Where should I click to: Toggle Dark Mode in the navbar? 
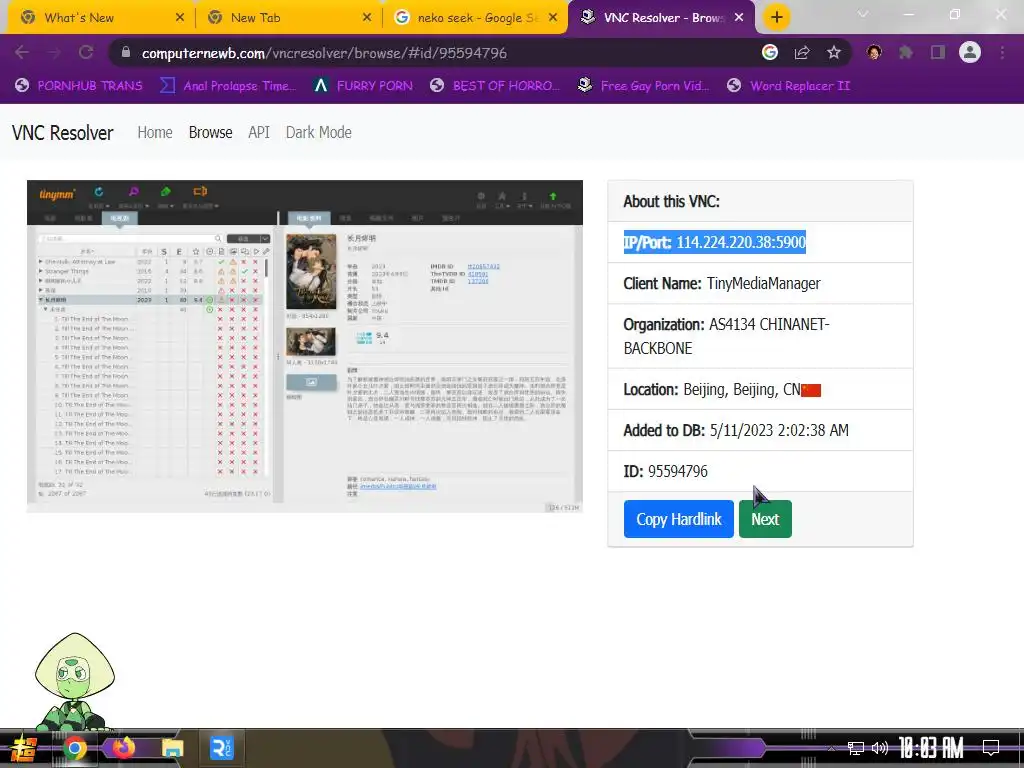(319, 133)
